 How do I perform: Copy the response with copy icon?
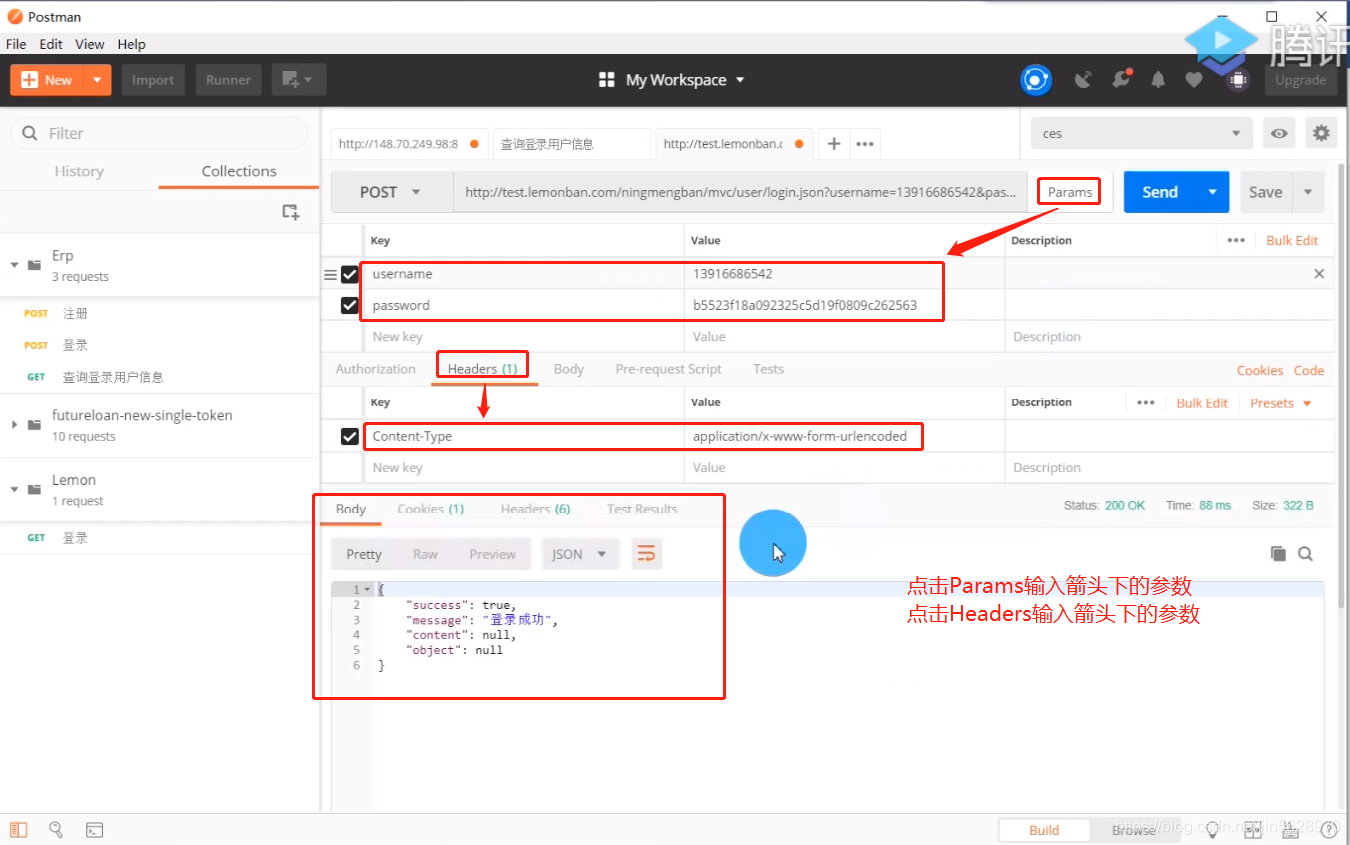tap(1277, 553)
